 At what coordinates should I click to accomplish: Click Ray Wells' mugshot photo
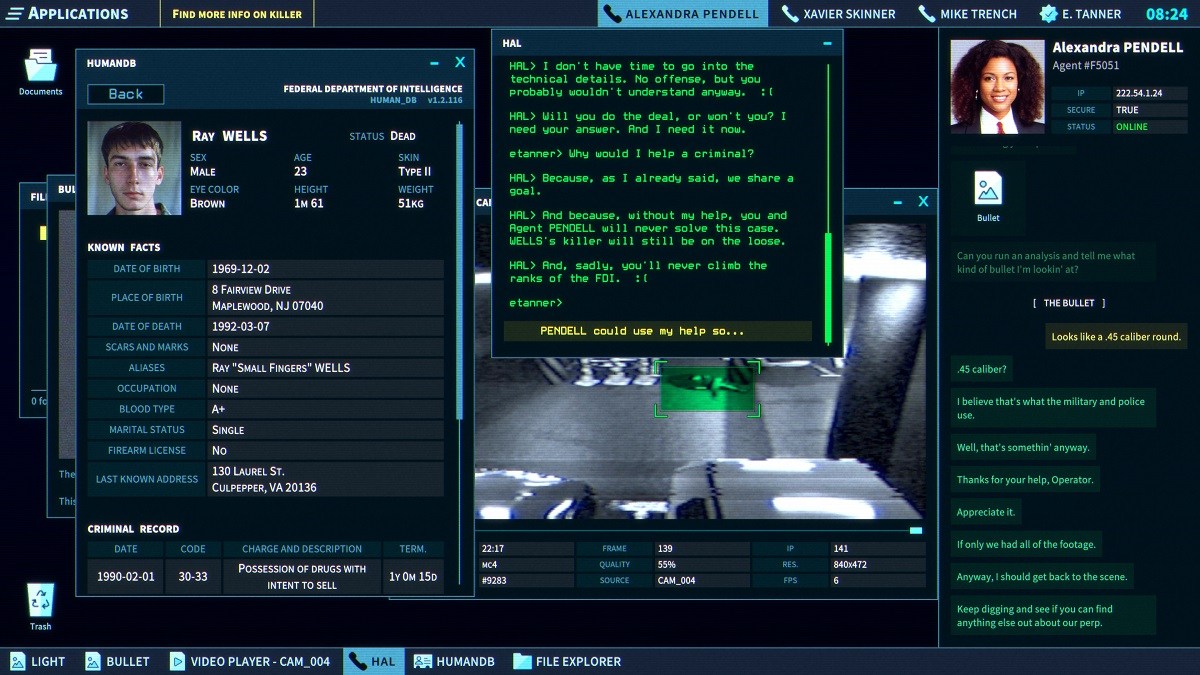tap(133, 168)
